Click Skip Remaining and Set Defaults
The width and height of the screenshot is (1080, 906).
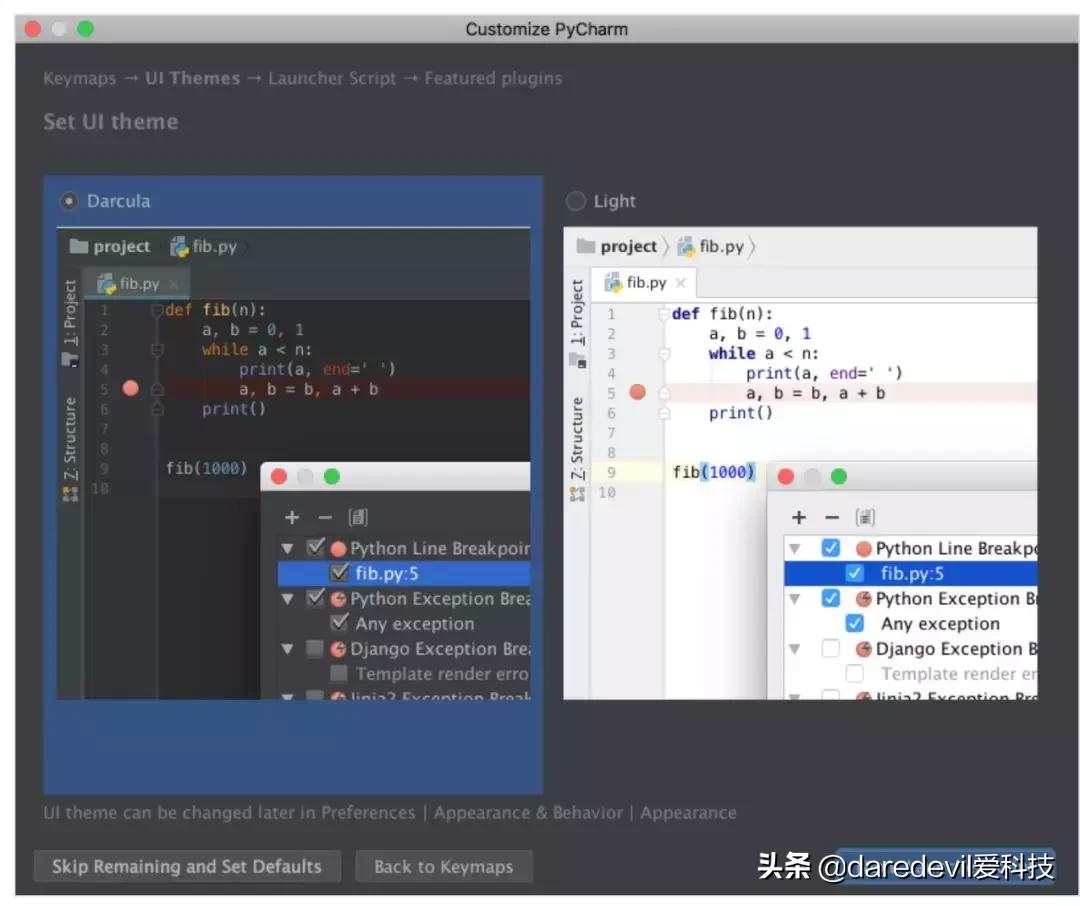point(186,866)
